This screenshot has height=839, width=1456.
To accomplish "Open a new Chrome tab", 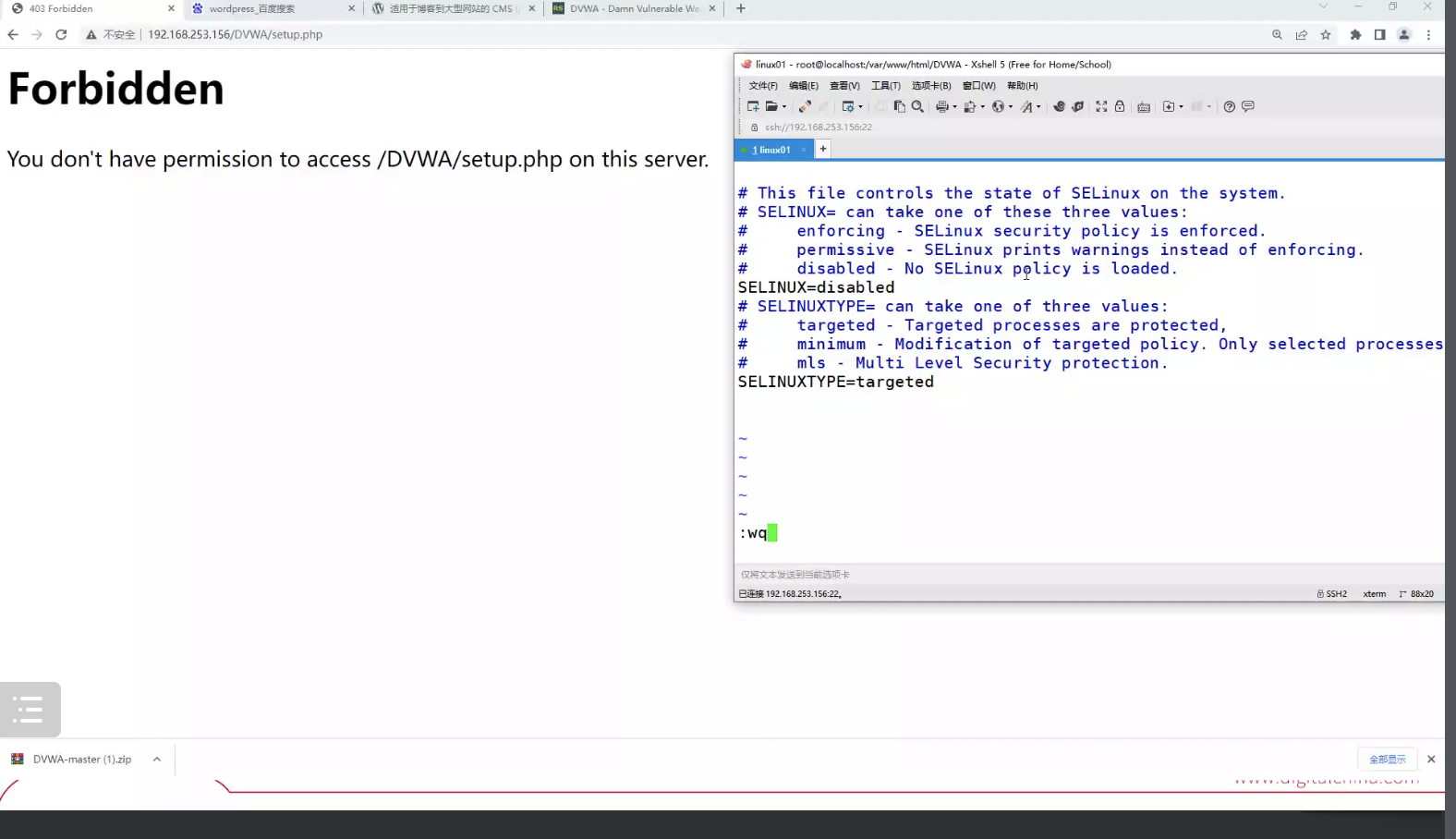I will click(x=741, y=9).
